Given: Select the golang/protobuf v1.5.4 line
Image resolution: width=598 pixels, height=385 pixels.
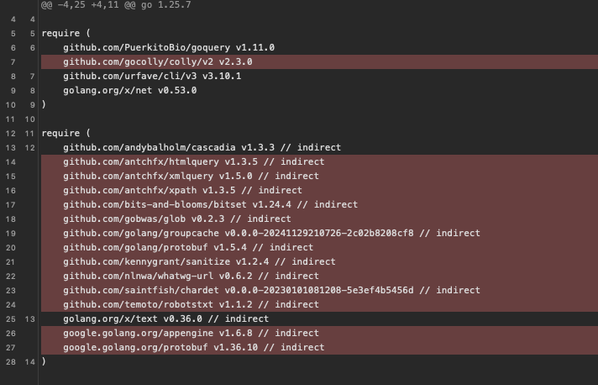Looking at the screenshot, I should point(319,247).
